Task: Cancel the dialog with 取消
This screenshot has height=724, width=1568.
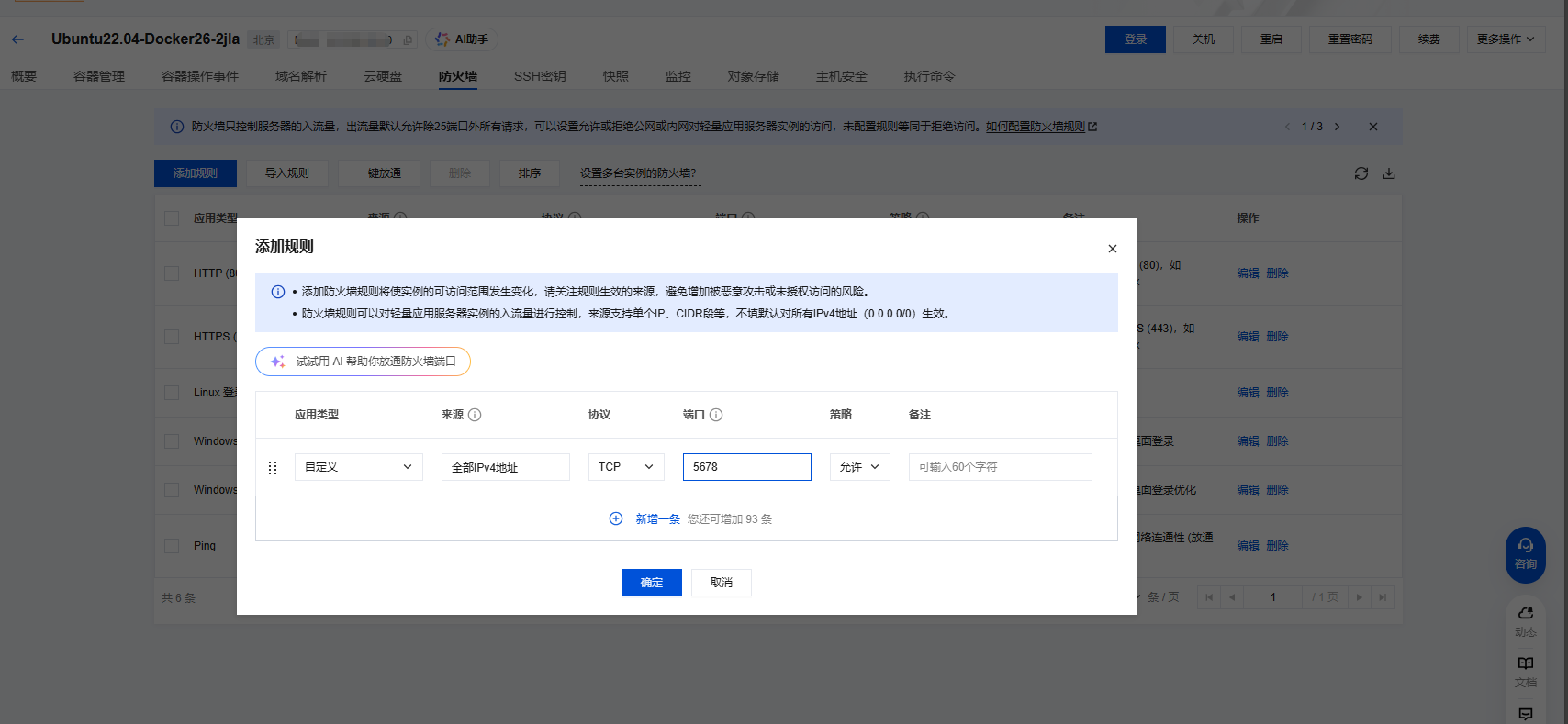Action: coord(722,583)
